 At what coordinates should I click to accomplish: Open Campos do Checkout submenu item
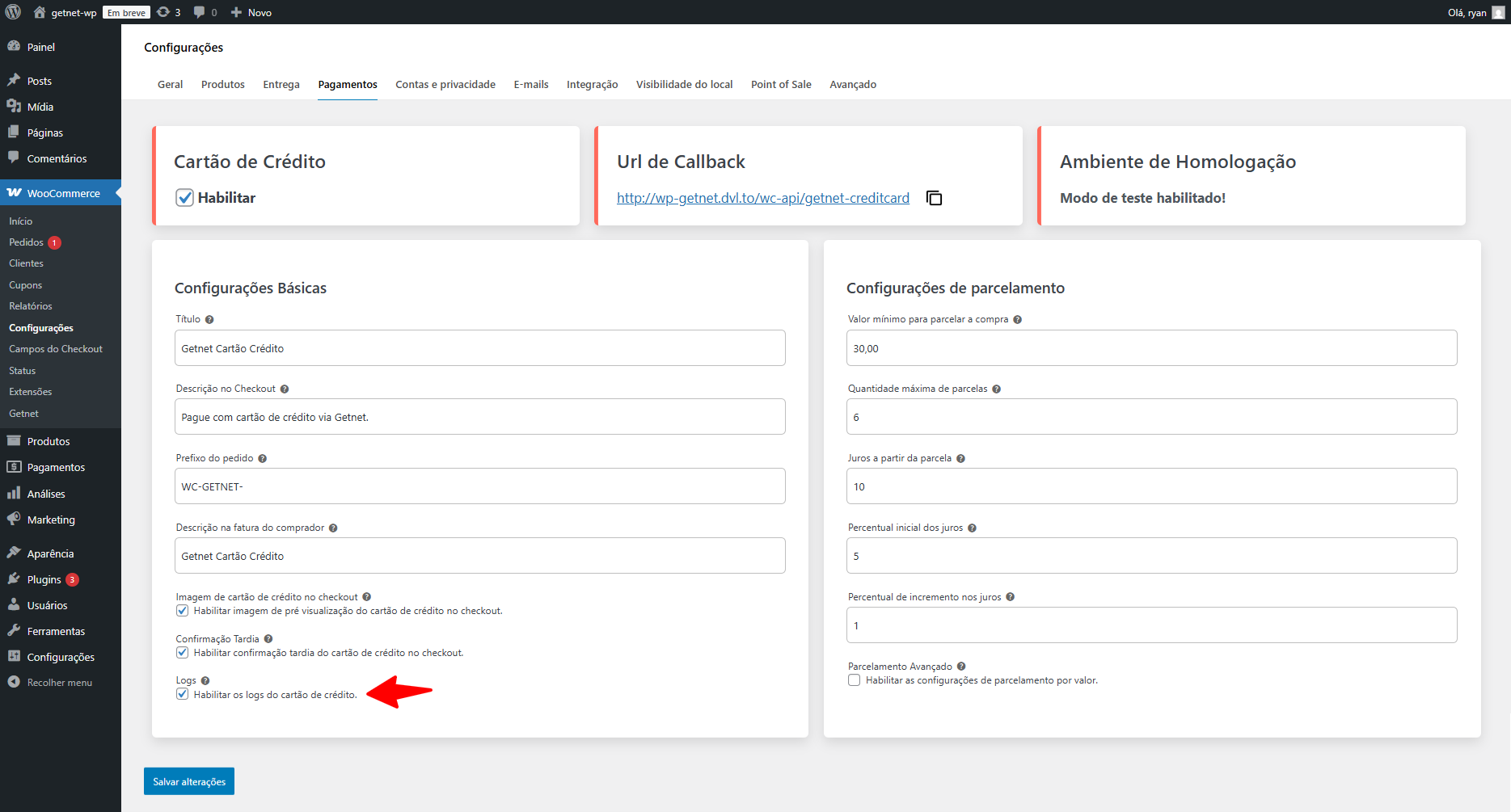click(x=56, y=349)
